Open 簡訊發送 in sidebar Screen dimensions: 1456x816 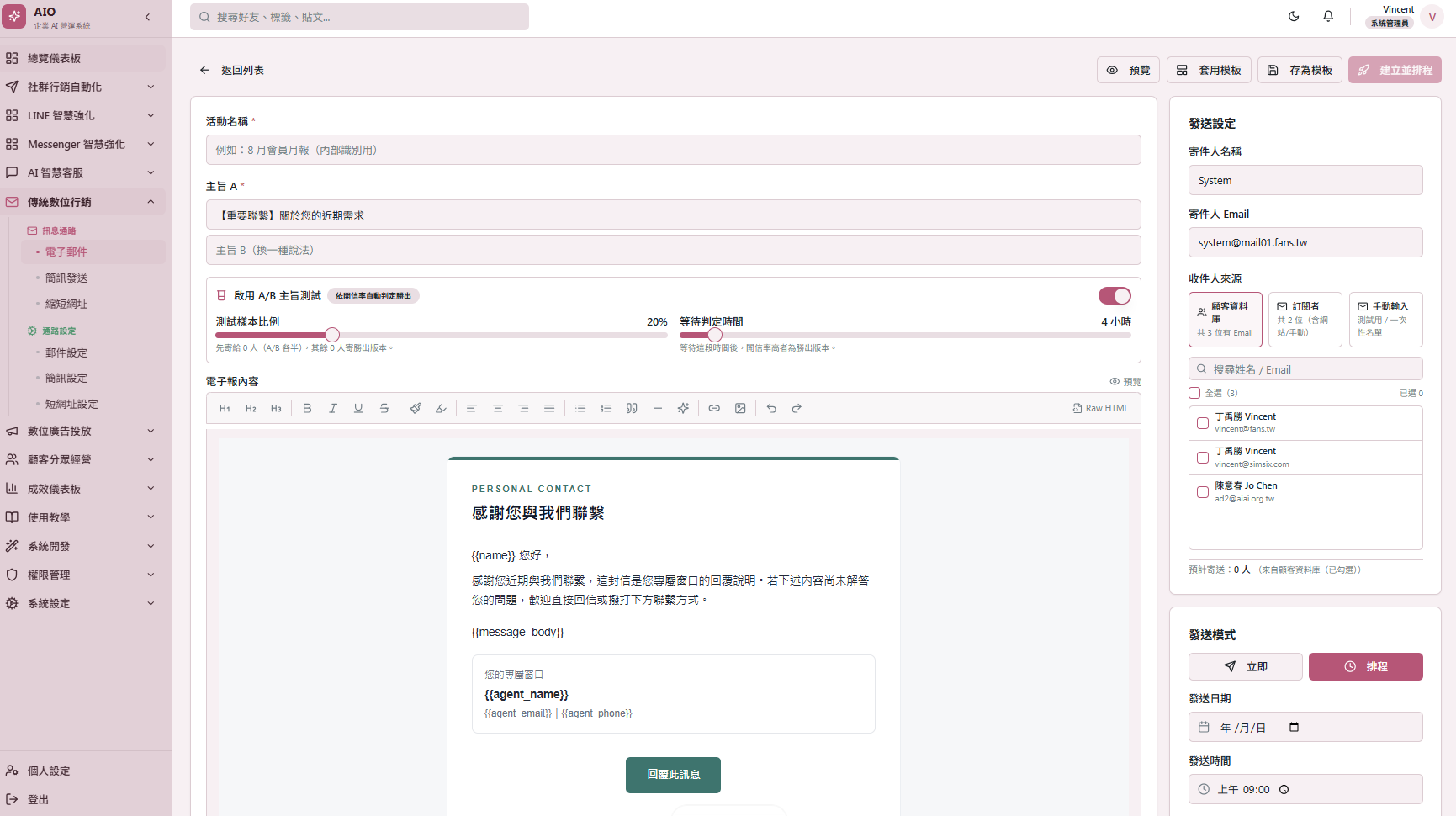(x=93, y=278)
